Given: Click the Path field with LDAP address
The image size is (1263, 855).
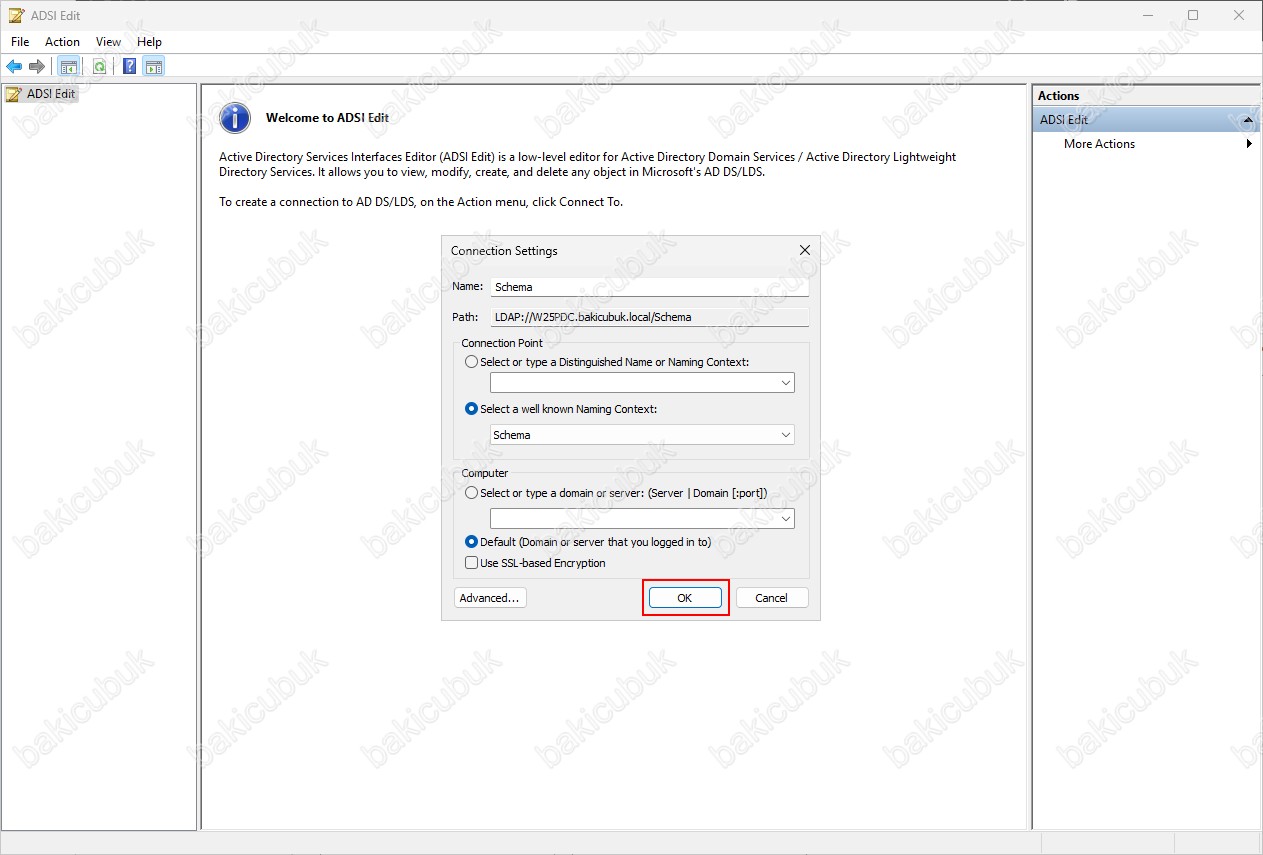Looking at the screenshot, I should 649,317.
